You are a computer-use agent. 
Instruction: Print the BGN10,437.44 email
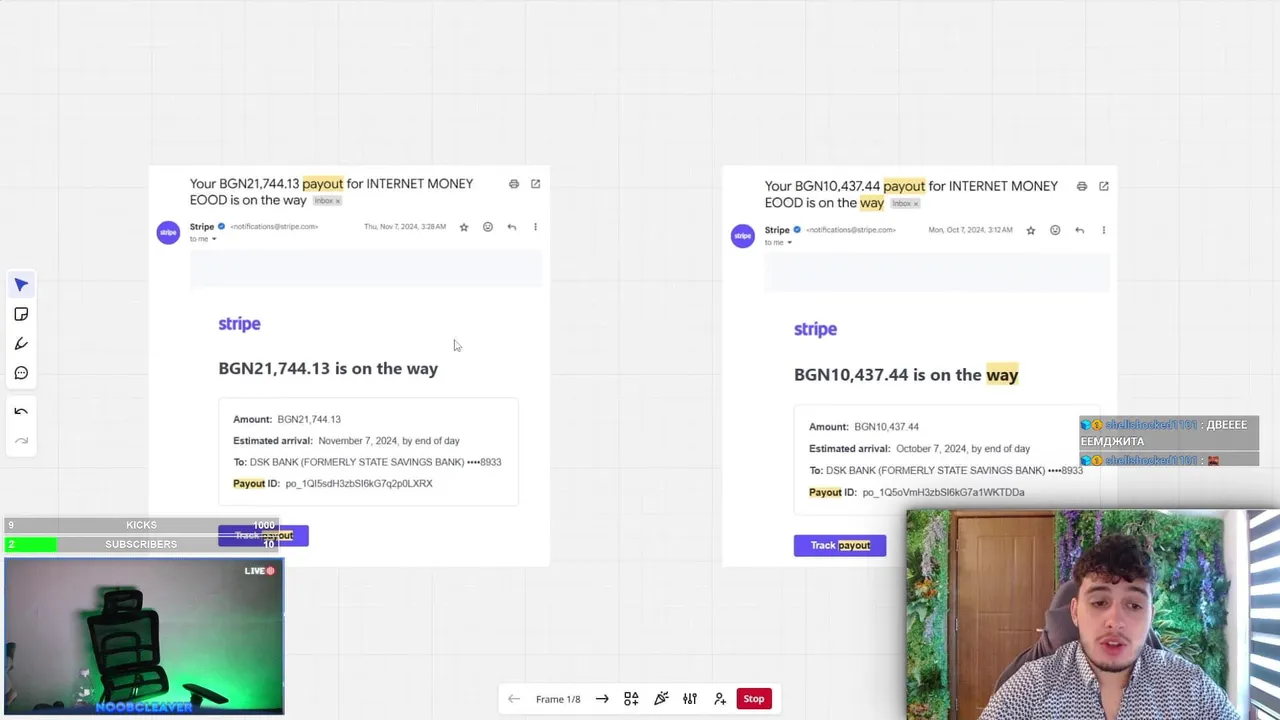pyautogui.click(x=1081, y=186)
